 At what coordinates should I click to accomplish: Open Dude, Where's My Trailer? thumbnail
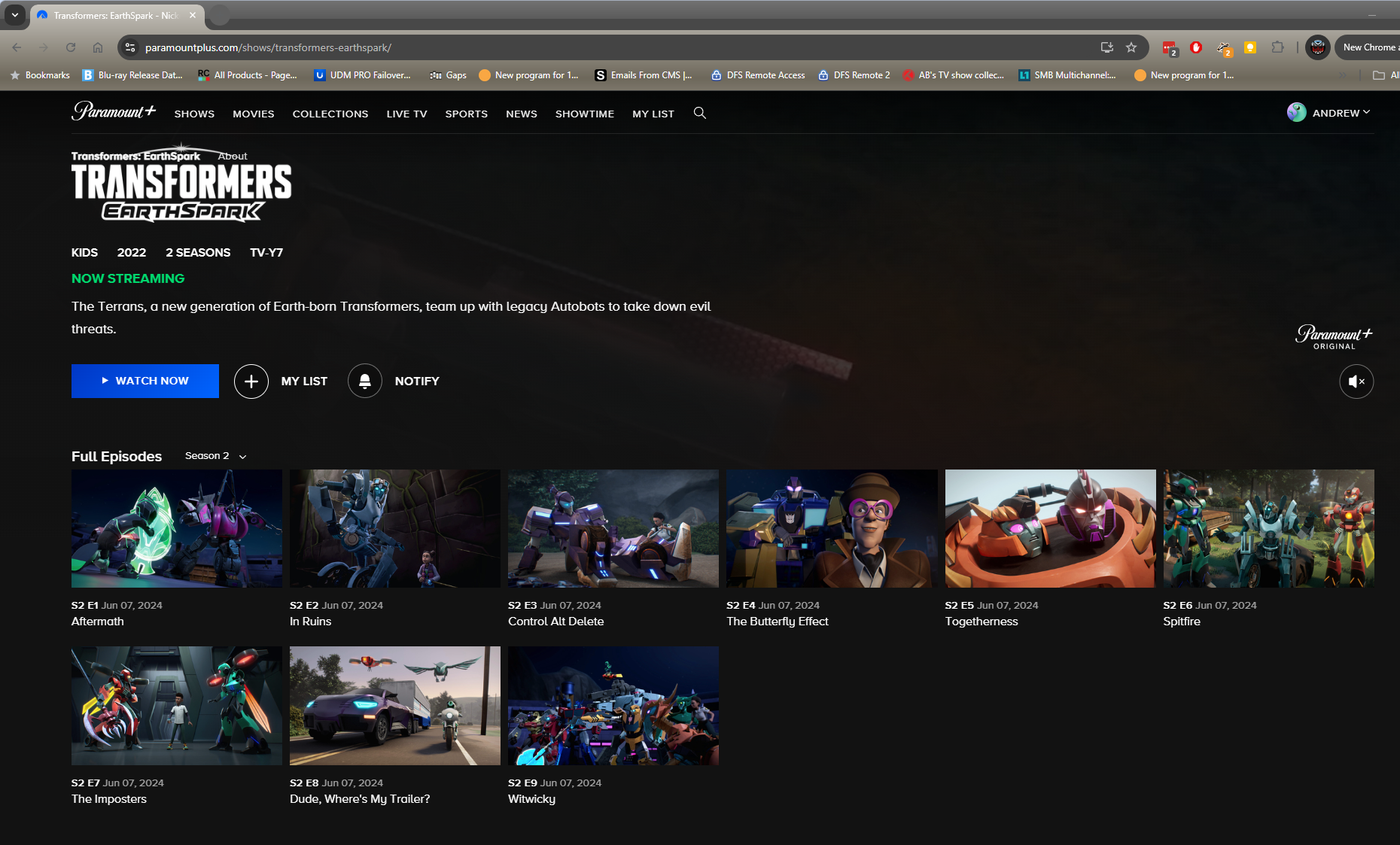pos(395,706)
